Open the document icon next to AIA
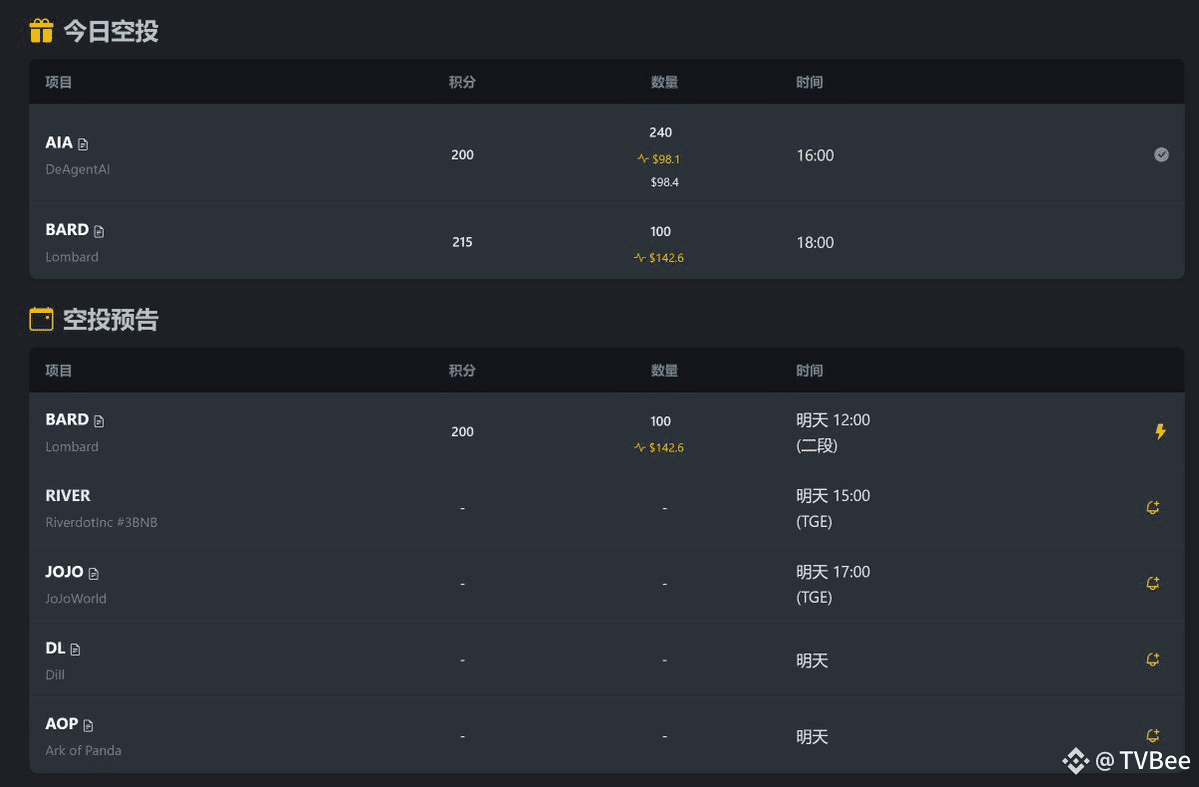The height and width of the screenshot is (787, 1199). click(83, 144)
